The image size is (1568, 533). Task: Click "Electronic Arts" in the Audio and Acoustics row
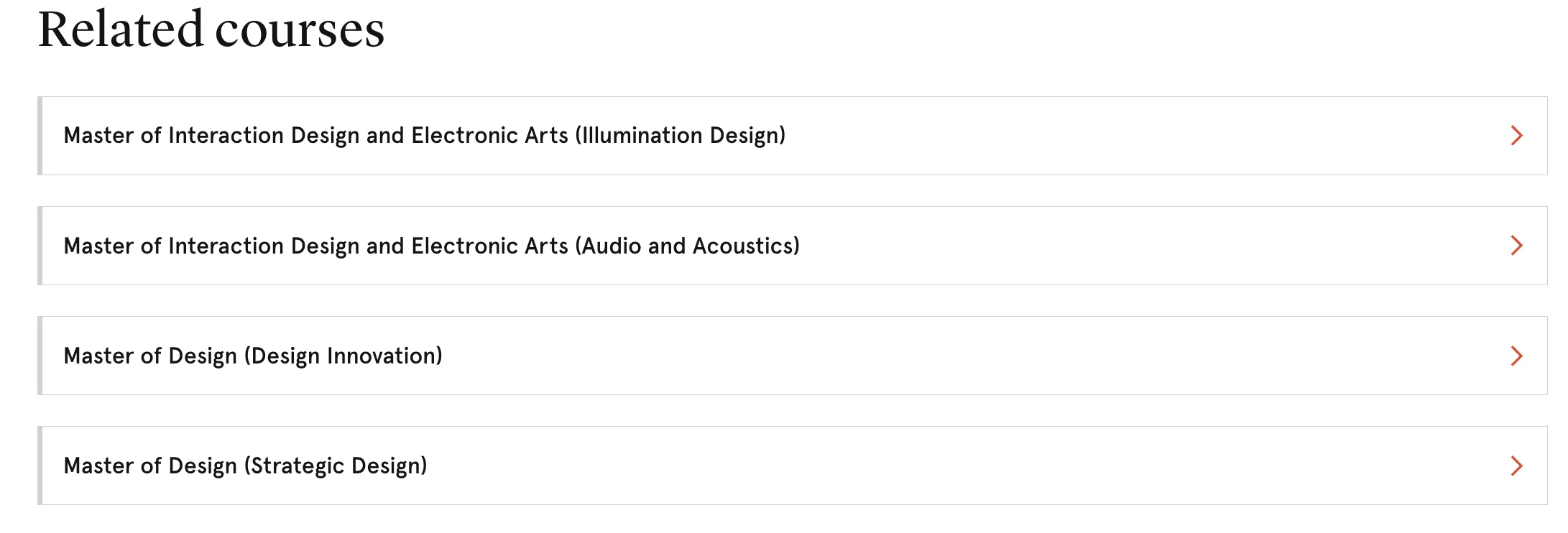click(489, 246)
